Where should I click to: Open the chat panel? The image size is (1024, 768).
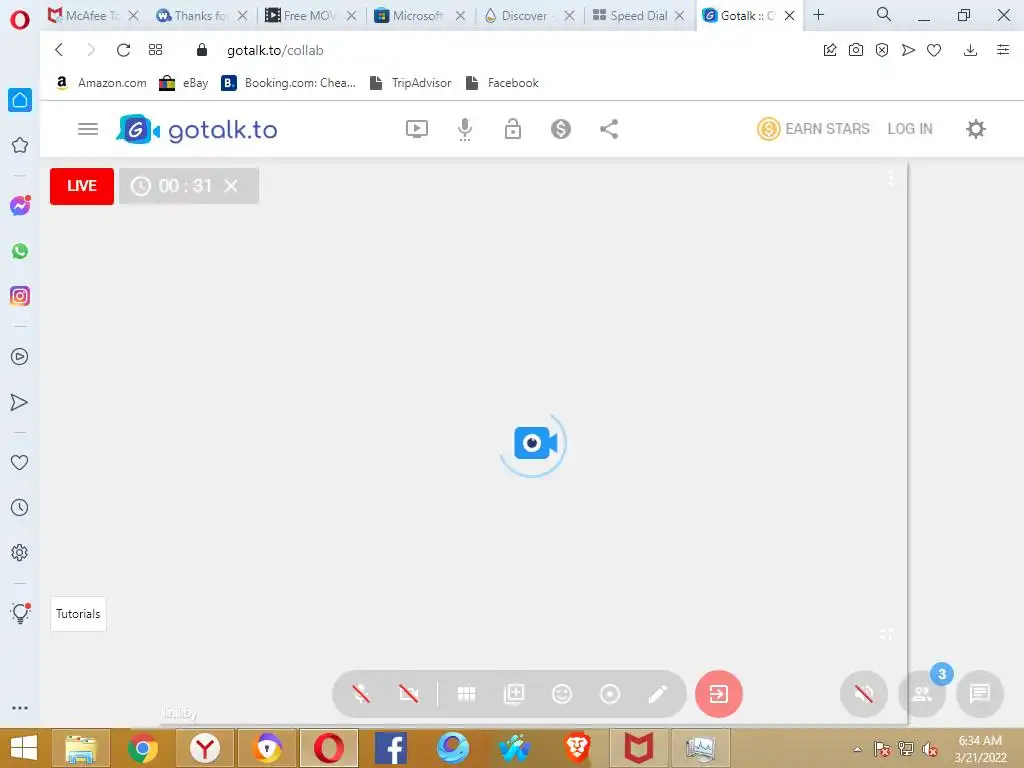coord(980,694)
